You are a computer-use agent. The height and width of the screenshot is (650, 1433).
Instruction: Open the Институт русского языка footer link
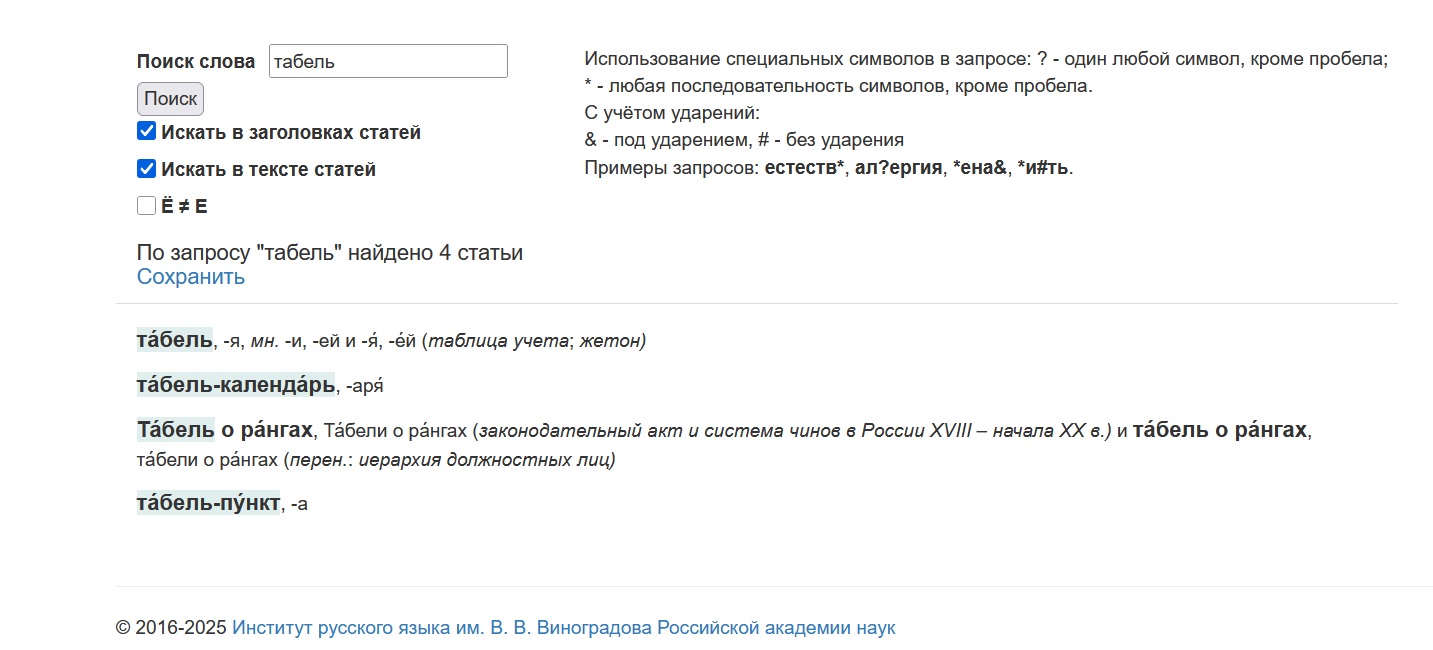click(x=564, y=628)
